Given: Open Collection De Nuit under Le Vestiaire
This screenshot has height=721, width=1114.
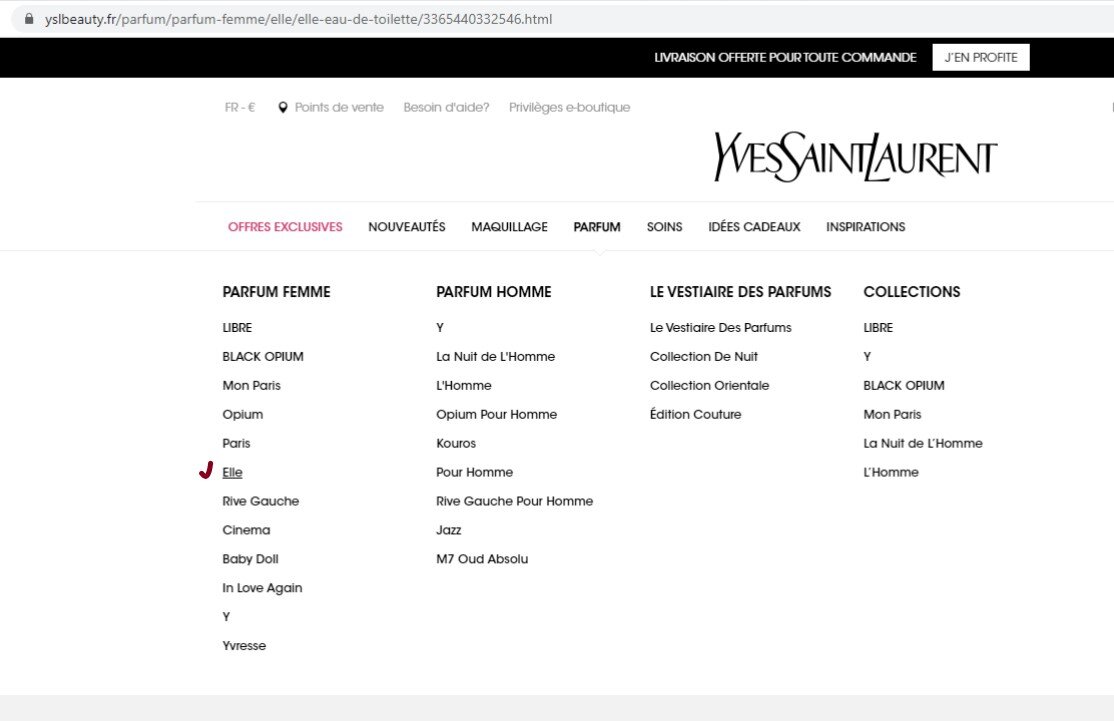Looking at the screenshot, I should tap(703, 356).
